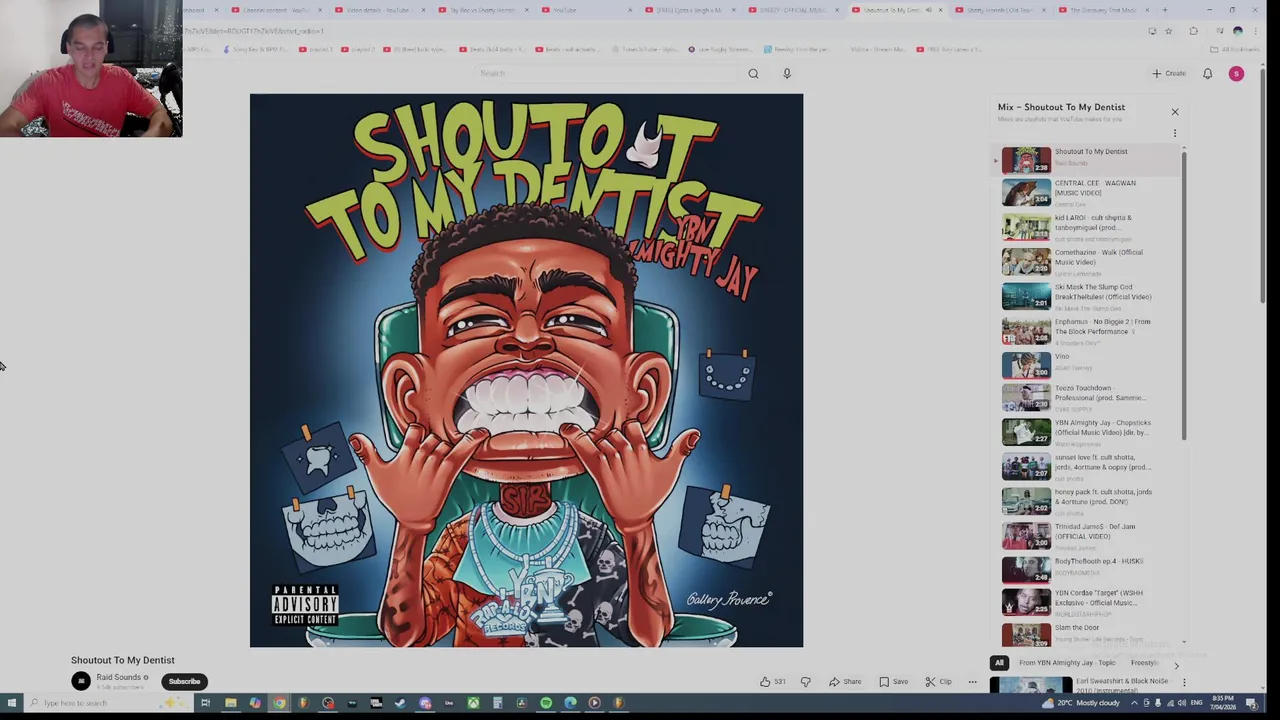Close the Mix playlist panel
The width and height of the screenshot is (1280, 720).
(x=1175, y=112)
